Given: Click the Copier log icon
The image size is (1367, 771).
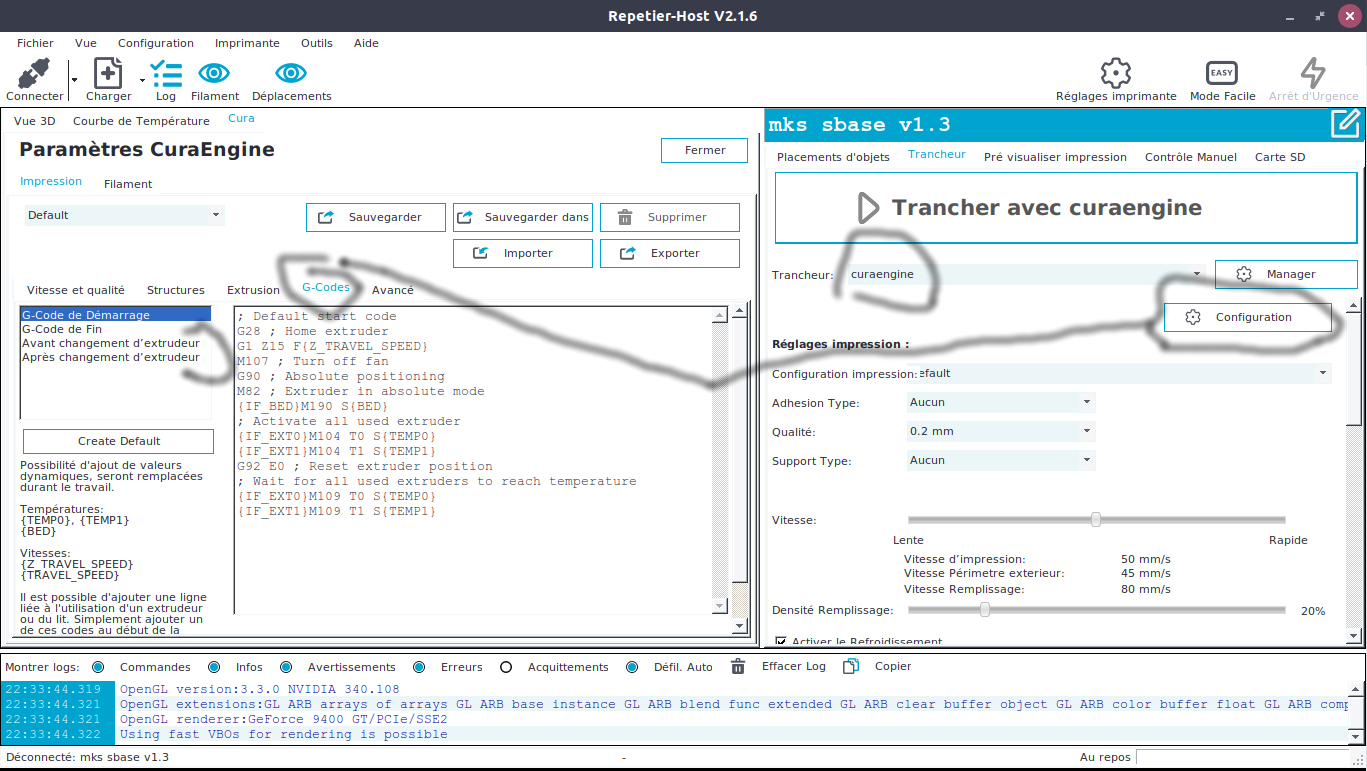Looking at the screenshot, I should pos(851,666).
